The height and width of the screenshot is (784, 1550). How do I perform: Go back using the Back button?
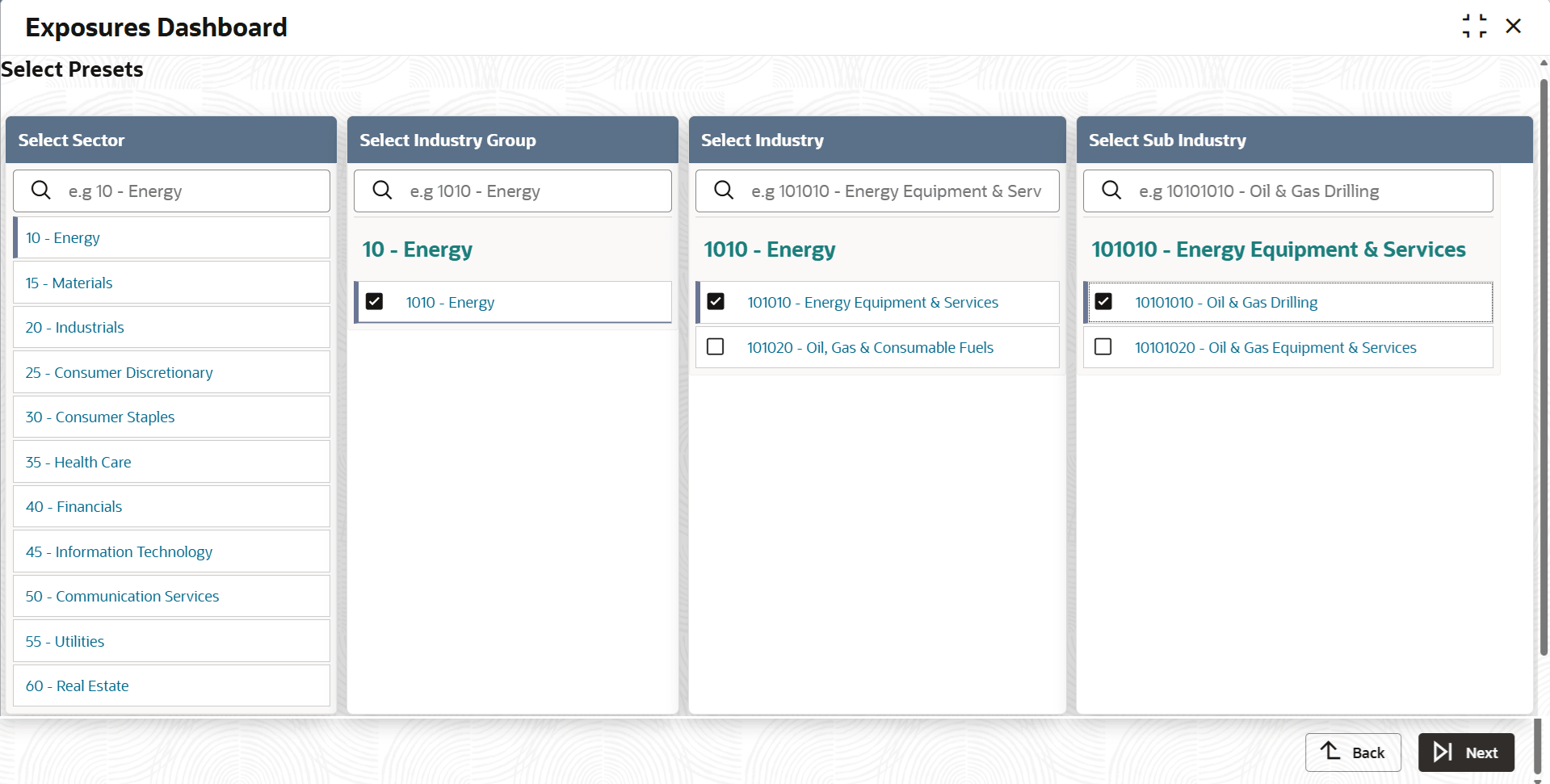1353,753
